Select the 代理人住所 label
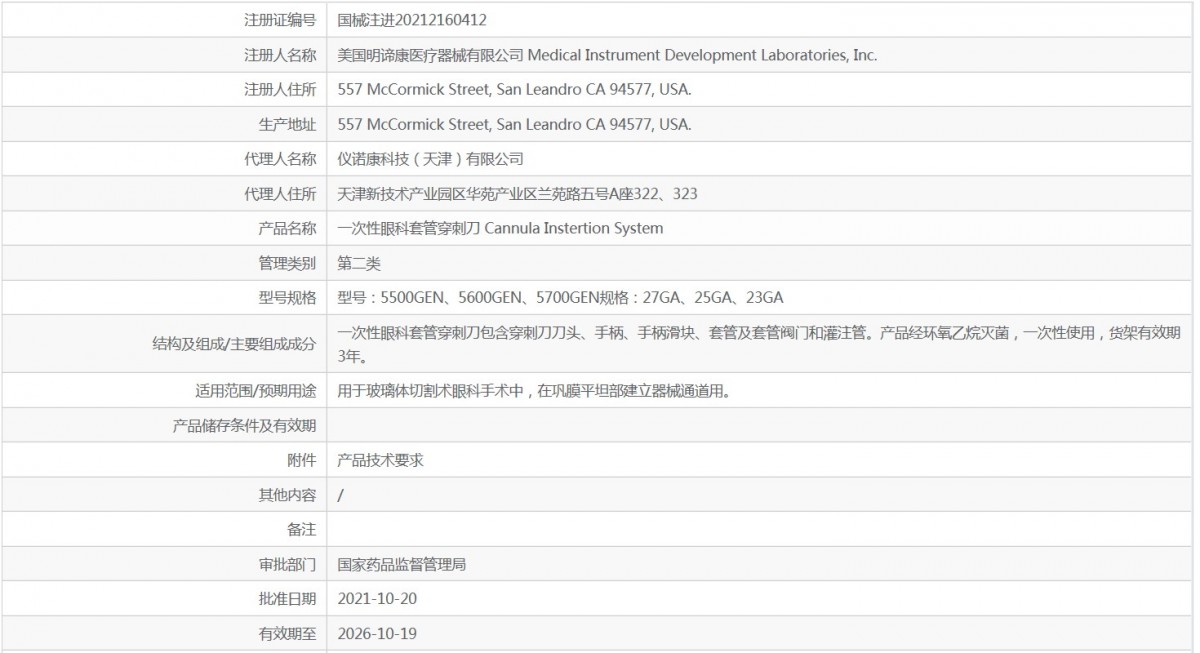 pos(280,194)
